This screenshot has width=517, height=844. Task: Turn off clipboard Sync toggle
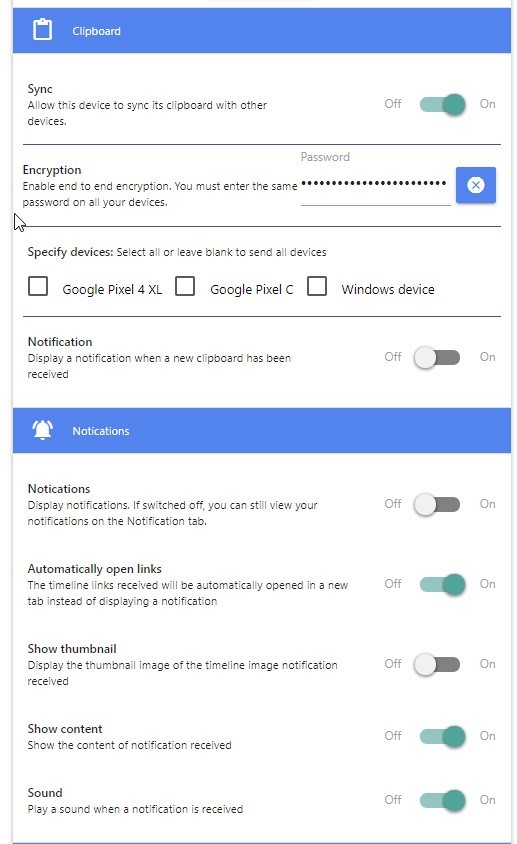pyautogui.click(x=442, y=104)
